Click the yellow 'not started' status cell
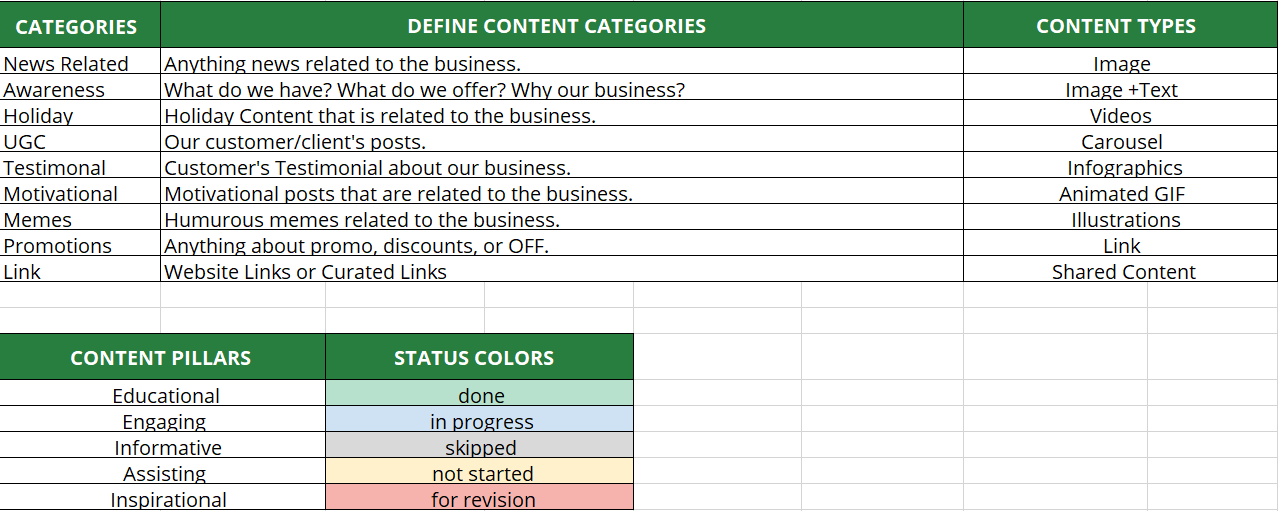Image resolution: width=1278 pixels, height=511 pixels. point(480,472)
